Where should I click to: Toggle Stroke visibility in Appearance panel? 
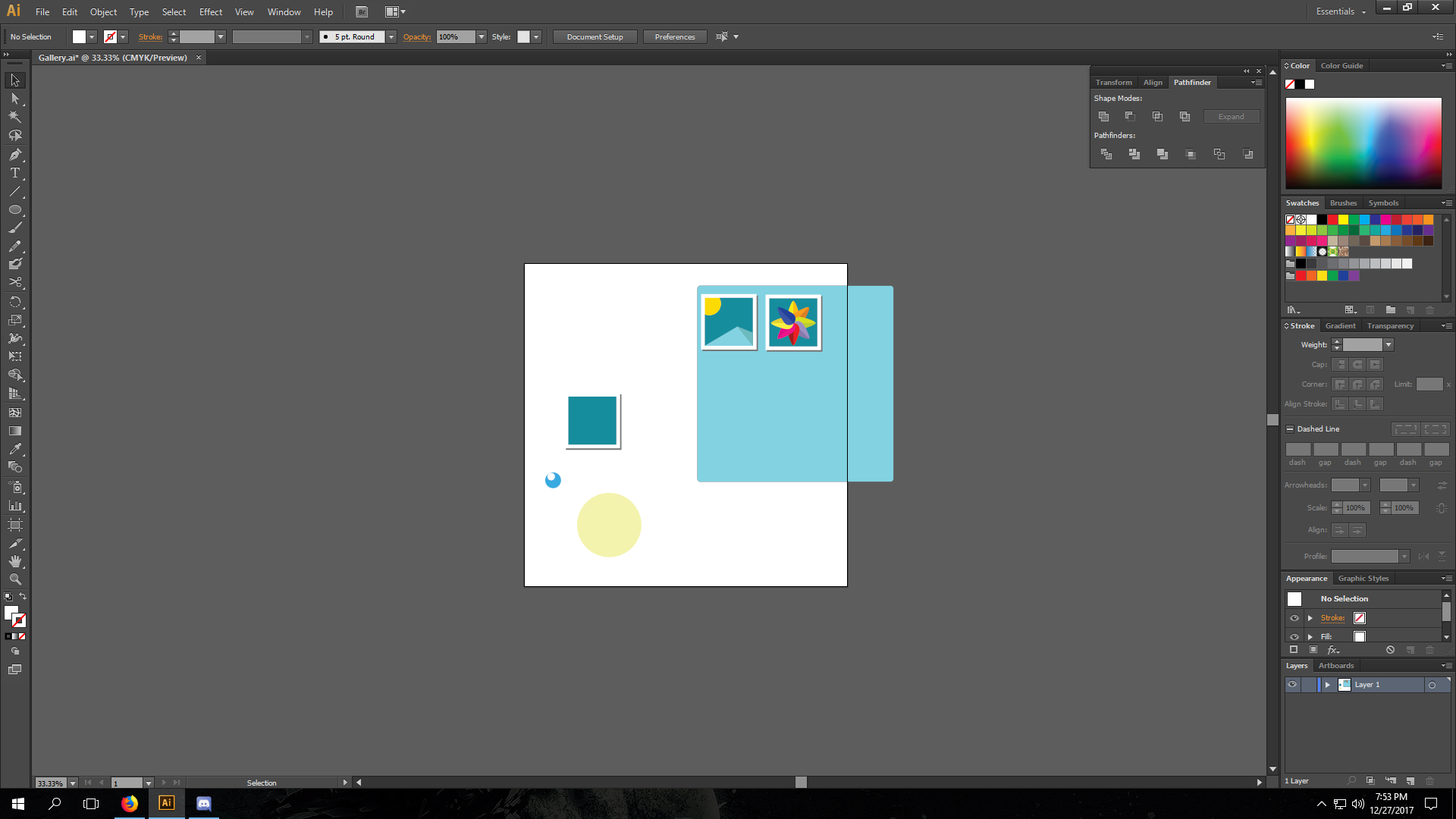click(1294, 618)
